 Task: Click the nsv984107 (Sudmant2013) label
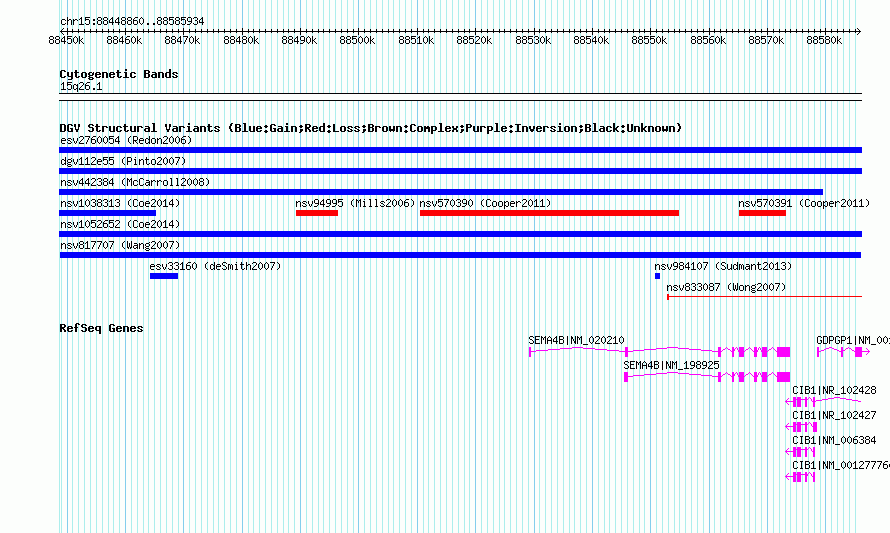click(x=723, y=266)
